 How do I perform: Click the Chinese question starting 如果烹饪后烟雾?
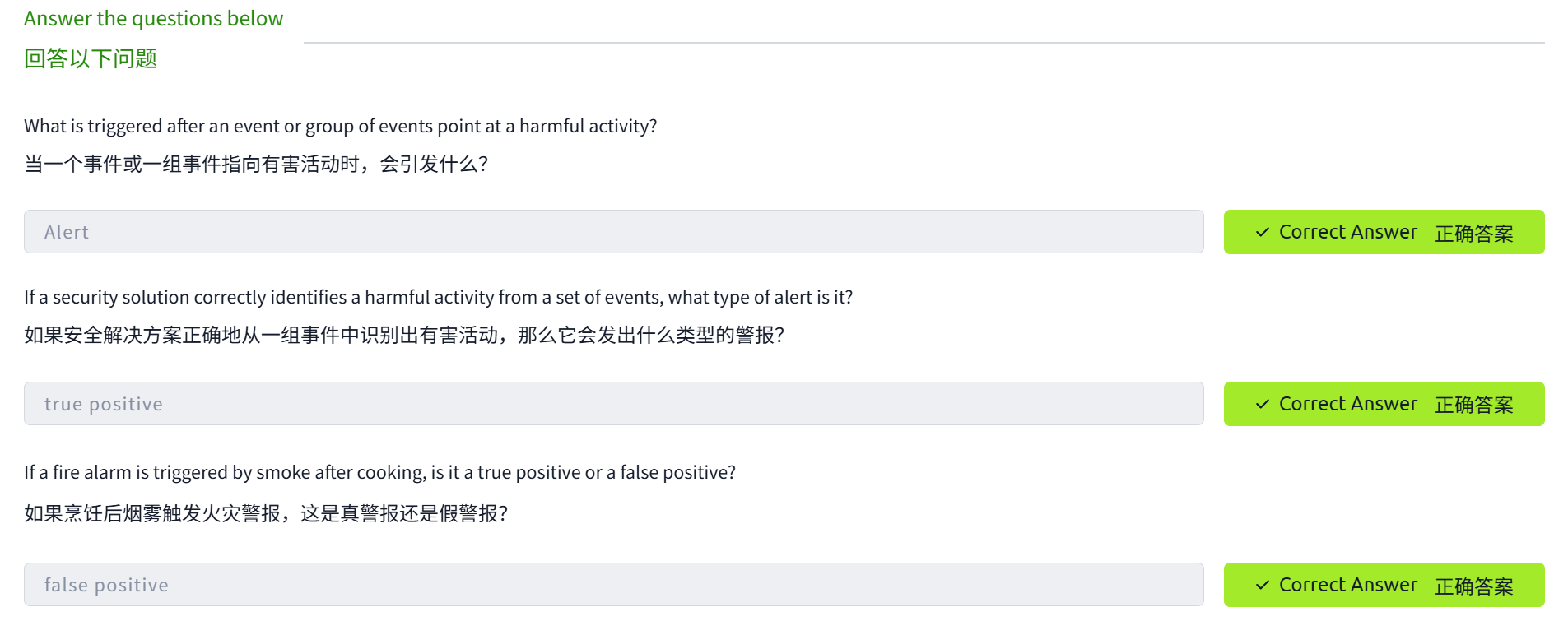[266, 514]
